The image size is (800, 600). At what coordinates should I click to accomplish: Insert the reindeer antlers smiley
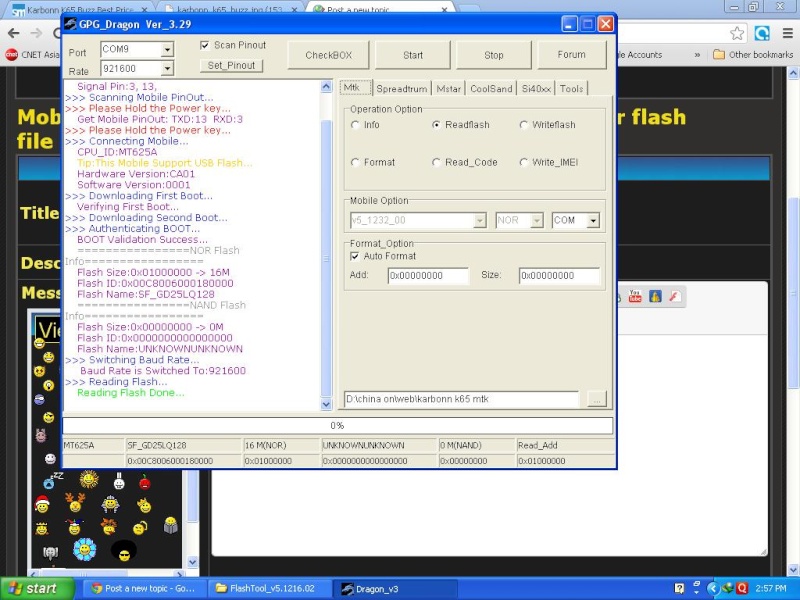click(75, 503)
